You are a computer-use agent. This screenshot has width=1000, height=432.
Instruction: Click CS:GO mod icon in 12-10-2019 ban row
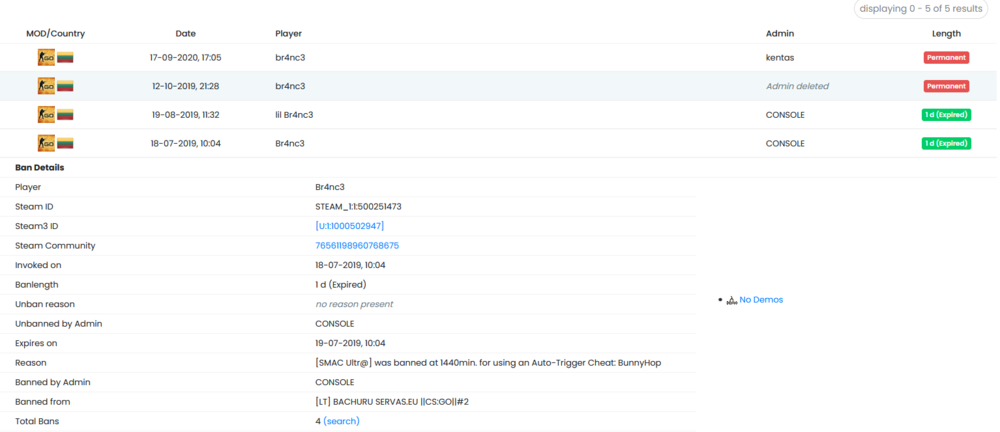(x=46, y=86)
